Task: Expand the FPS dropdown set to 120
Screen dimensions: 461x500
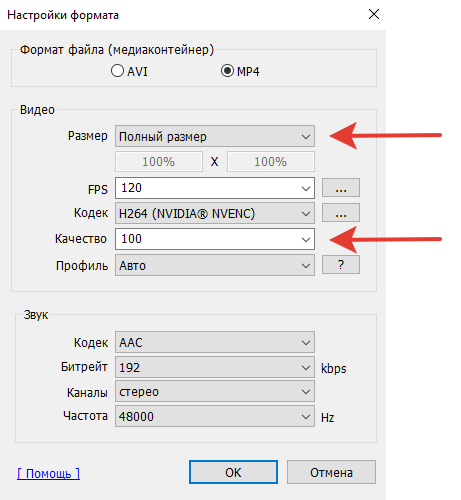Action: 215,188
